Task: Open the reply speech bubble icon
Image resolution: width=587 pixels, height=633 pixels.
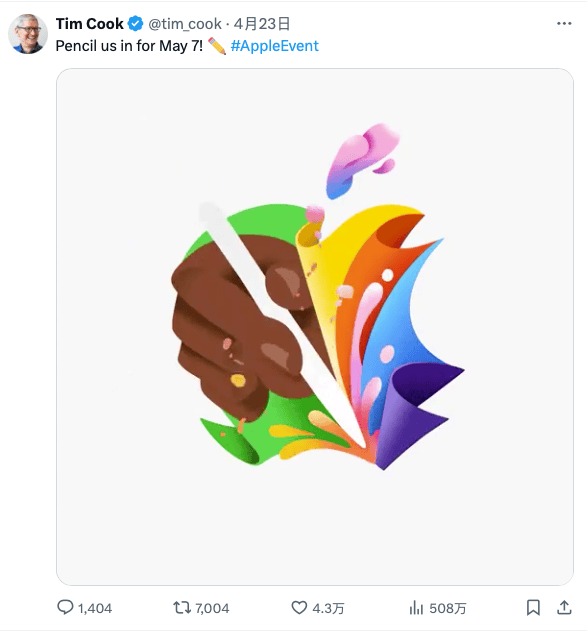Action: tap(65, 607)
